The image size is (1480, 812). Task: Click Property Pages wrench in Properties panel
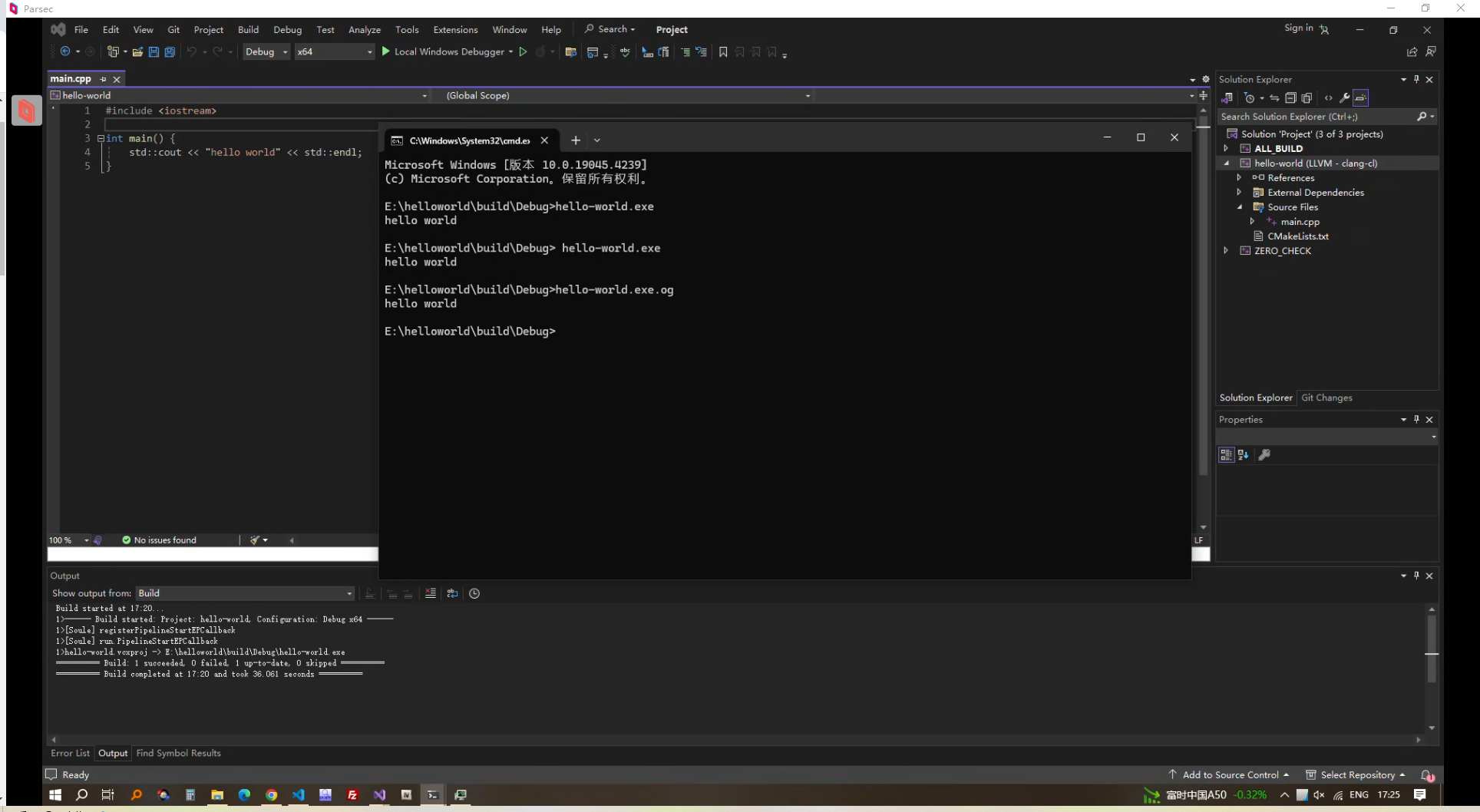point(1264,455)
